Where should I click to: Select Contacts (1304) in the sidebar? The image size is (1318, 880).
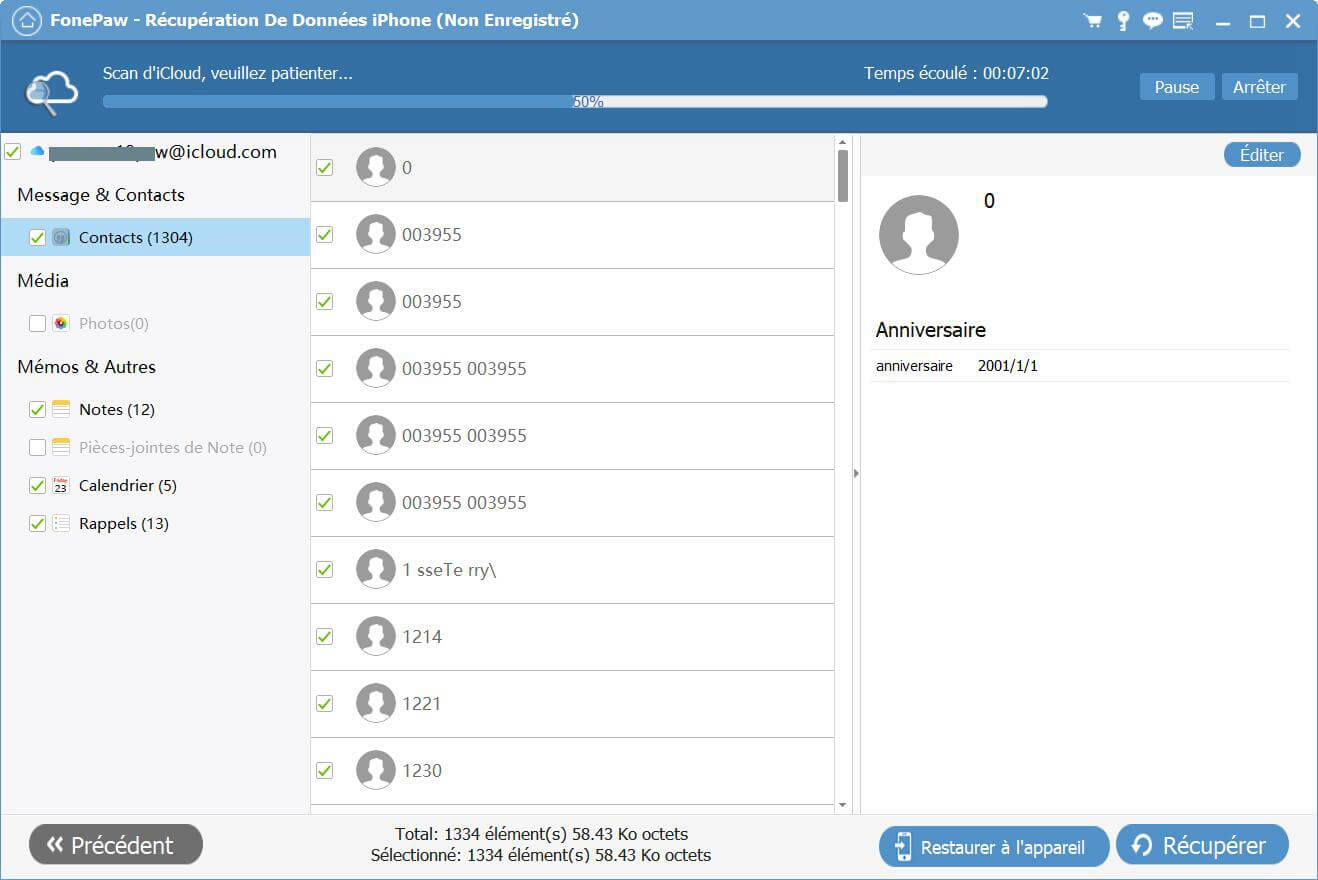click(135, 237)
